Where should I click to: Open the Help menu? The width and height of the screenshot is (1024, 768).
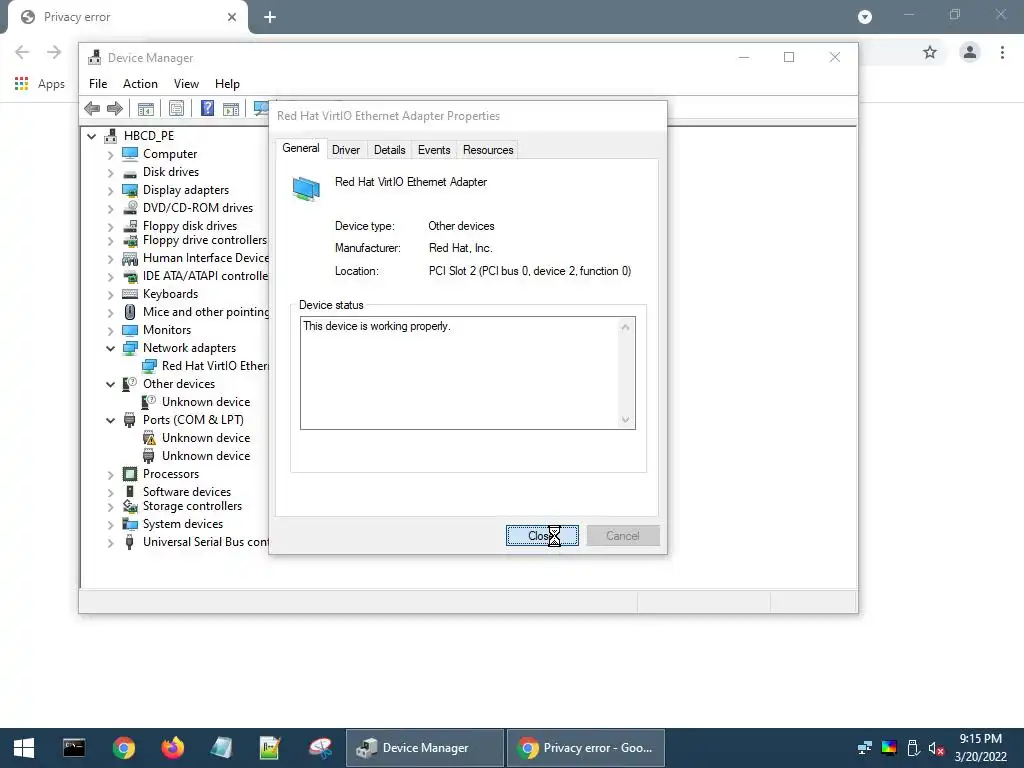pos(227,84)
